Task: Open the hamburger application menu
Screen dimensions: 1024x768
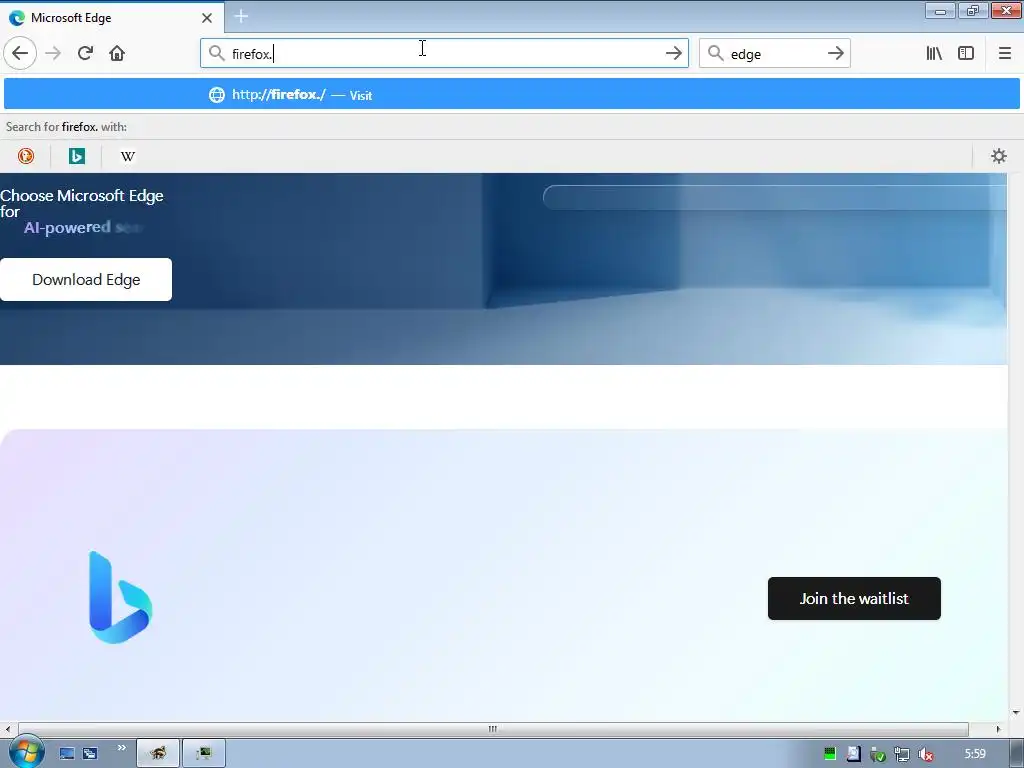Action: point(1004,54)
